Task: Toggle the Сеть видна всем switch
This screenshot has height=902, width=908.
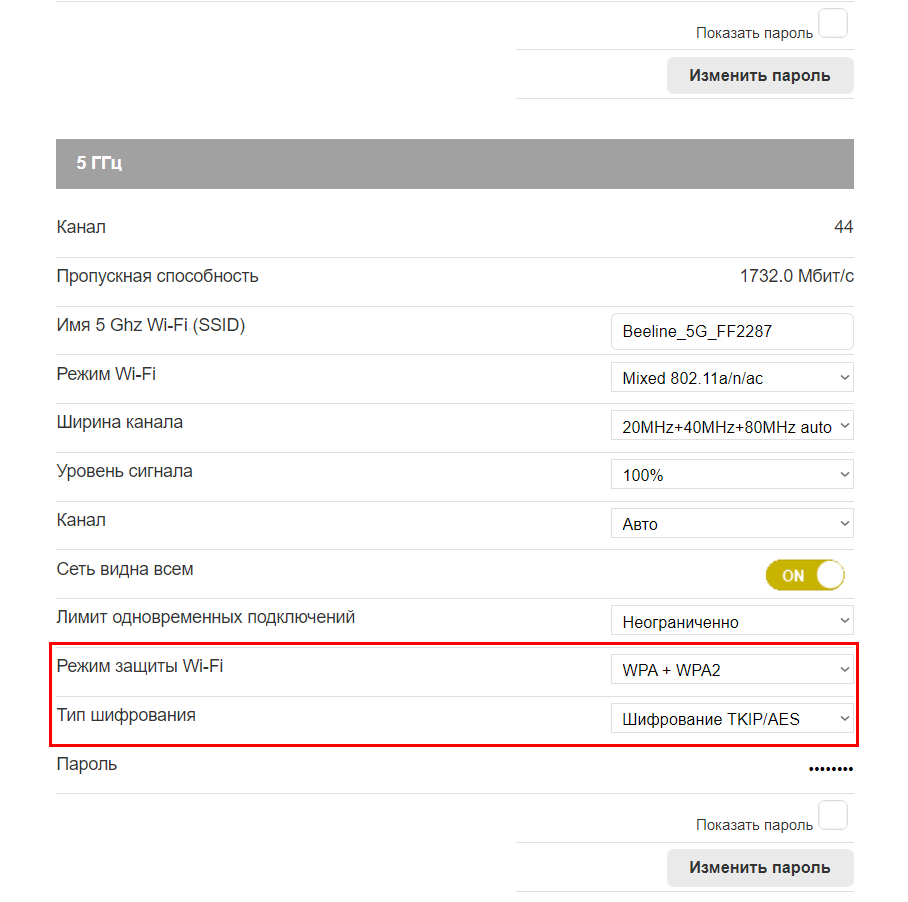Action: [x=805, y=575]
